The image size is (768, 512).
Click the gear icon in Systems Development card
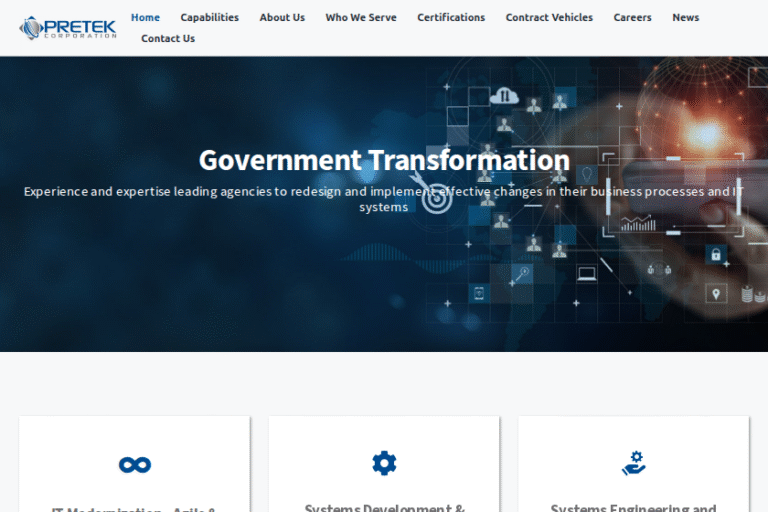(384, 463)
